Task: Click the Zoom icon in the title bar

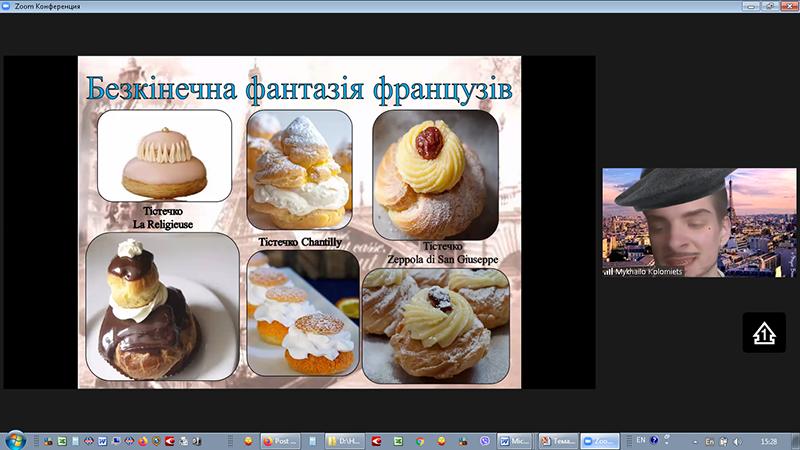Action: tap(8, 6)
